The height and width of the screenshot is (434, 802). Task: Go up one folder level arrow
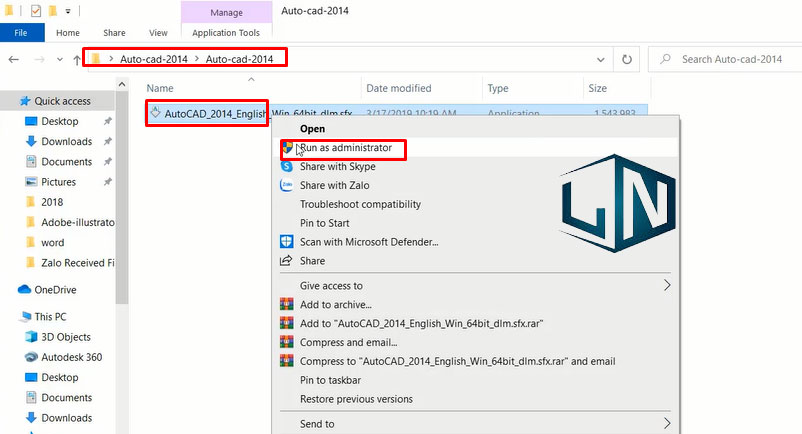(77, 60)
